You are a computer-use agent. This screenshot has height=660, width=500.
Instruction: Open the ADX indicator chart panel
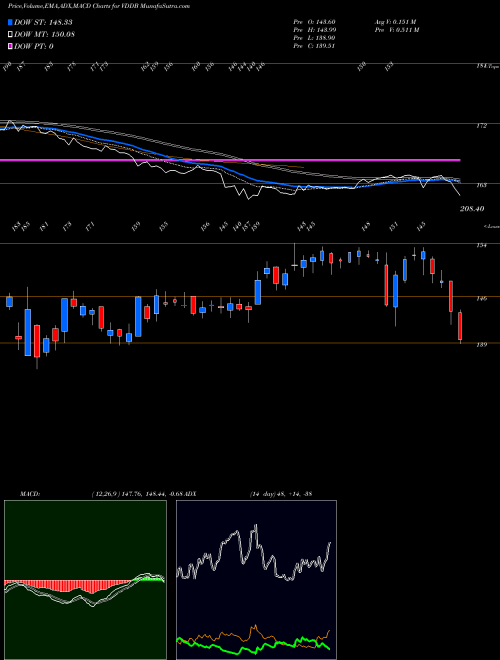pyautogui.click(x=256, y=580)
